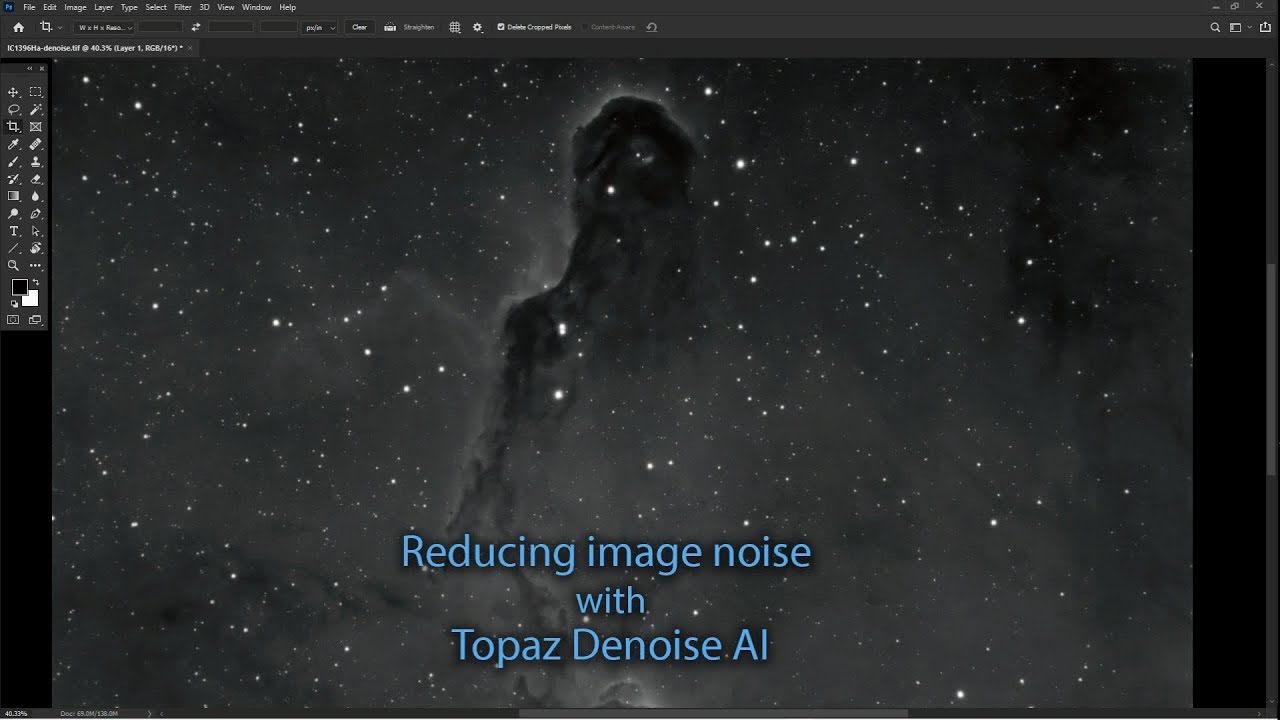Open the Window menu
This screenshot has height=720, width=1280.
[256, 7]
